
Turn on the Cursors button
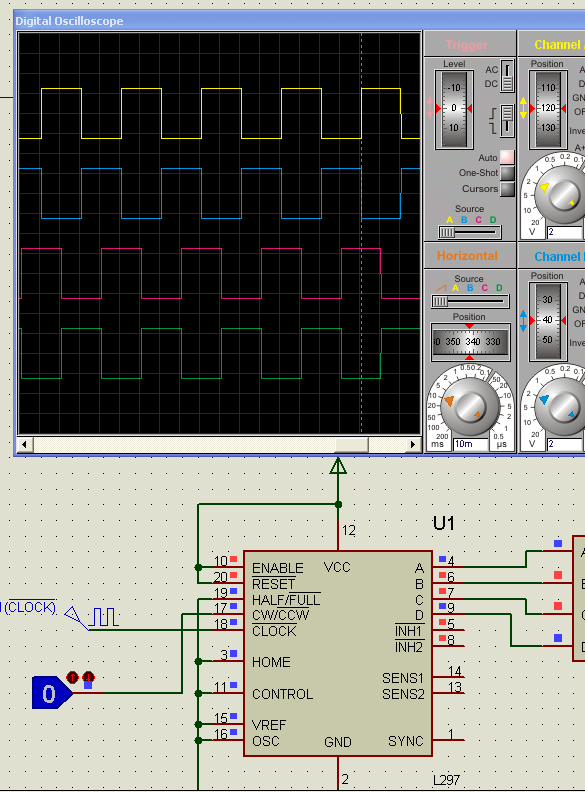pos(507,189)
